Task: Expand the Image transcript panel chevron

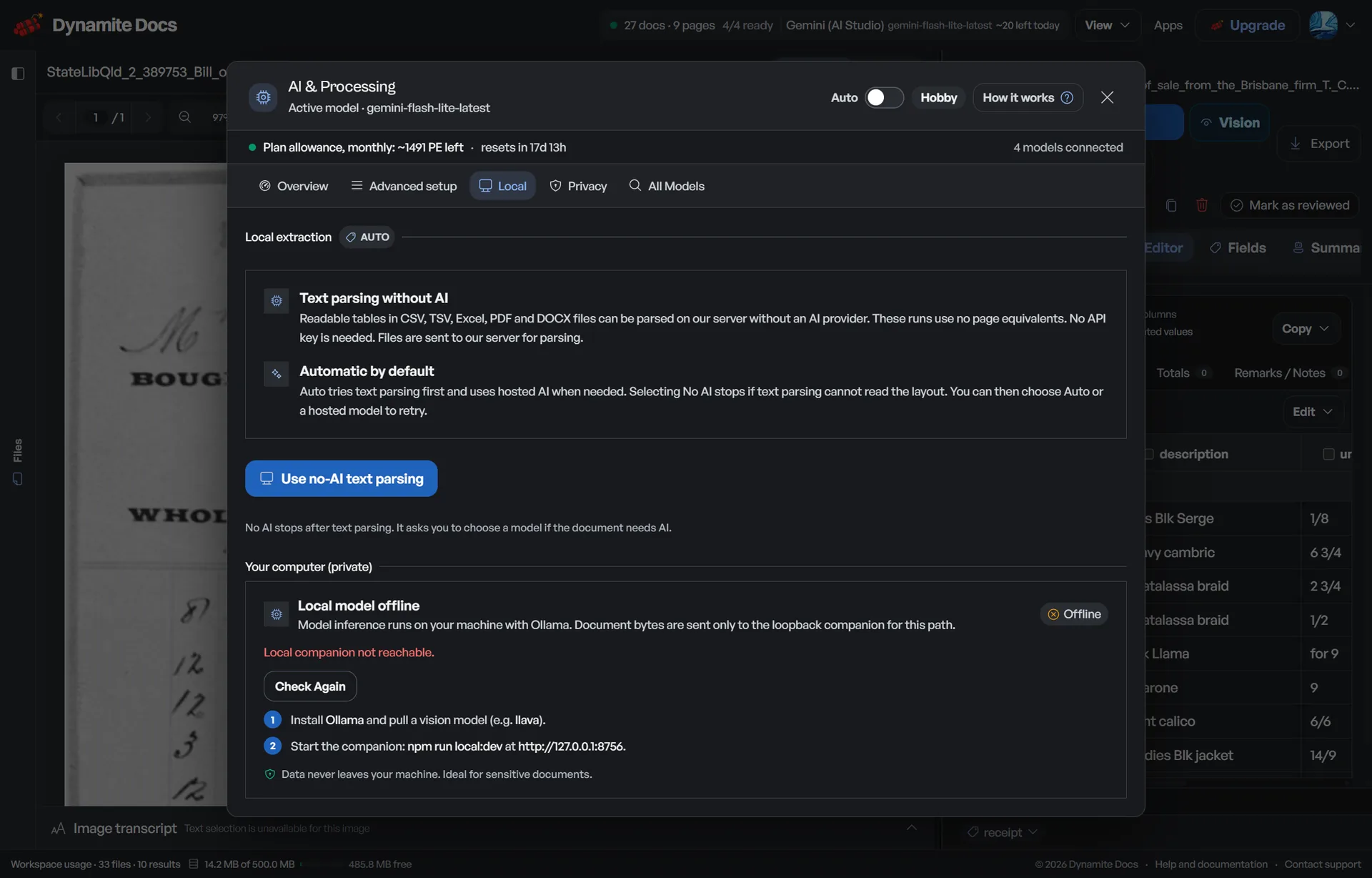Action: point(912,827)
